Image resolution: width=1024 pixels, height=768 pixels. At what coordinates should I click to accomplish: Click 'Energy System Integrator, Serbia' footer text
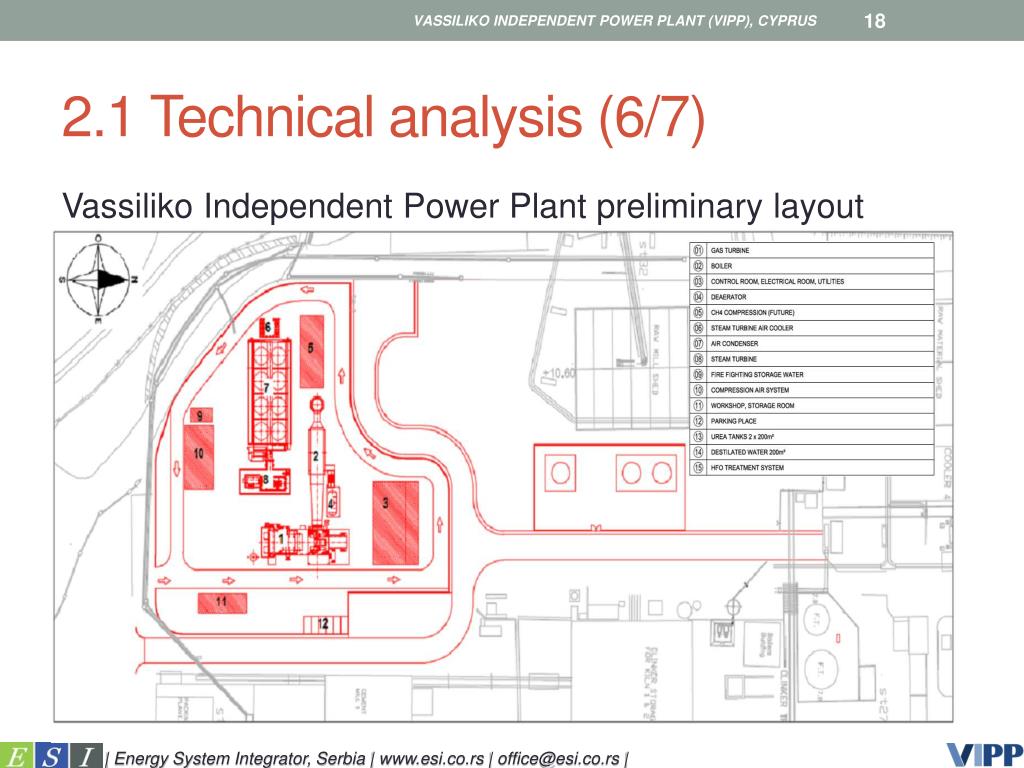tap(240, 759)
